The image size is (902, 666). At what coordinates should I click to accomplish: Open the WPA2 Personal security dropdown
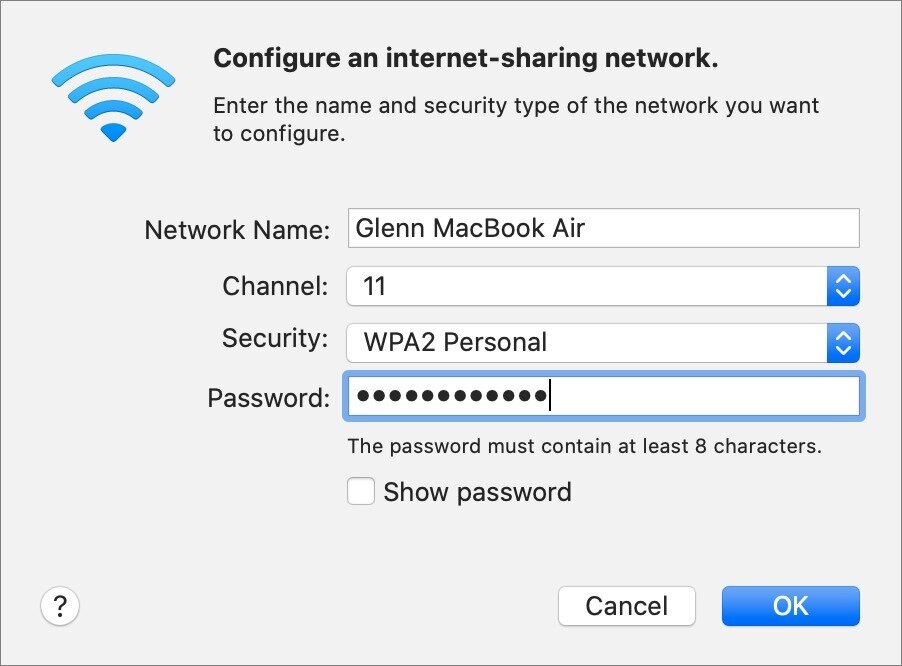pos(603,343)
